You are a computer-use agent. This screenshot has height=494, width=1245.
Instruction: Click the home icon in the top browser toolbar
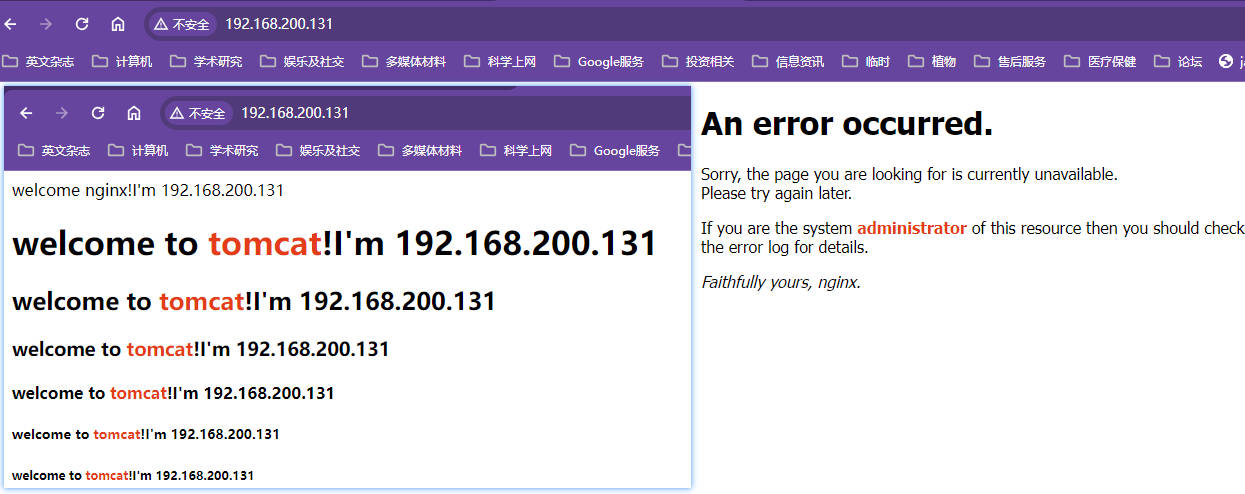[x=118, y=24]
